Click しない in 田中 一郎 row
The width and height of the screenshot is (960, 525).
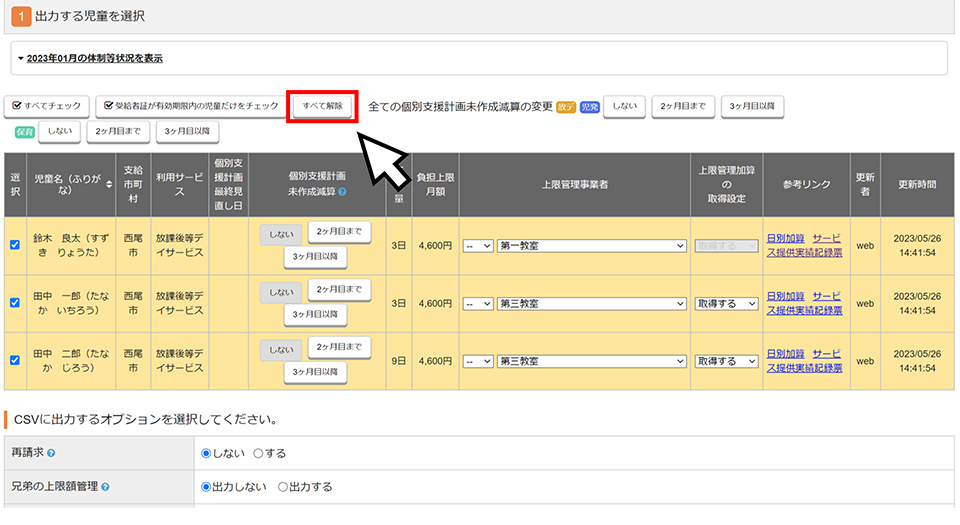click(x=281, y=292)
